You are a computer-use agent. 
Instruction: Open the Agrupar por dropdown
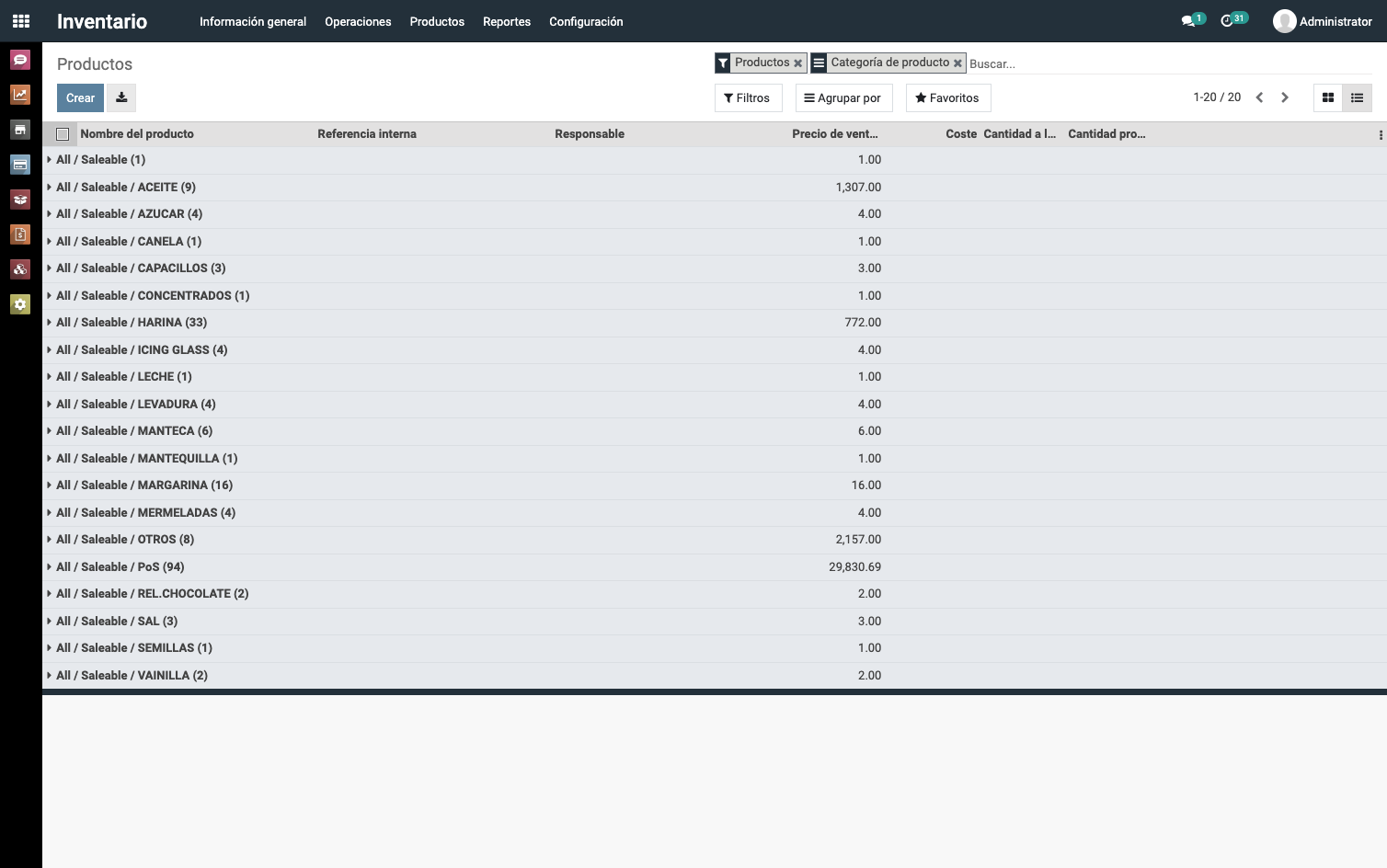[x=843, y=98]
